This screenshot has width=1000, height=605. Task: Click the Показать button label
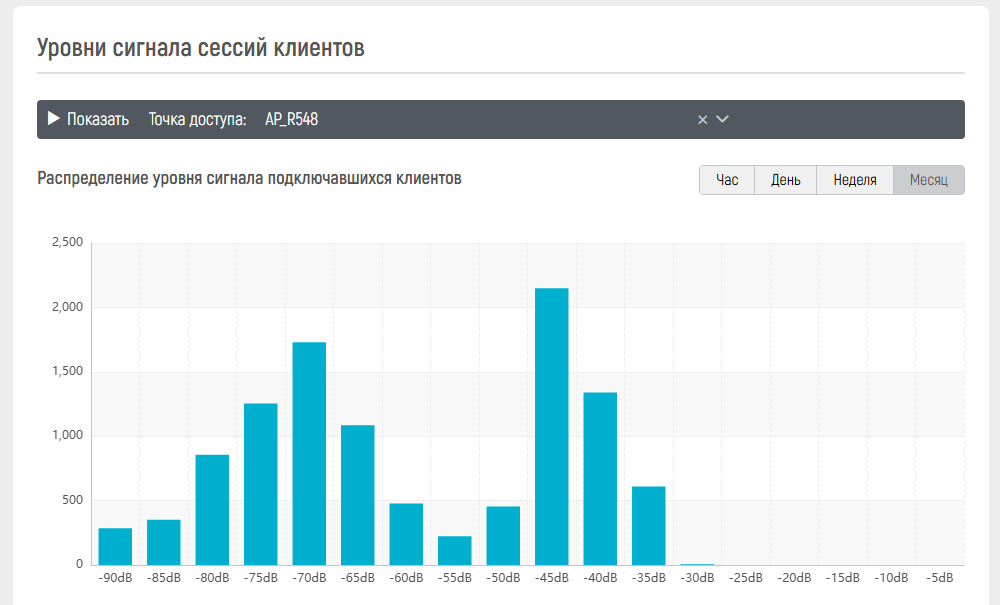98,119
